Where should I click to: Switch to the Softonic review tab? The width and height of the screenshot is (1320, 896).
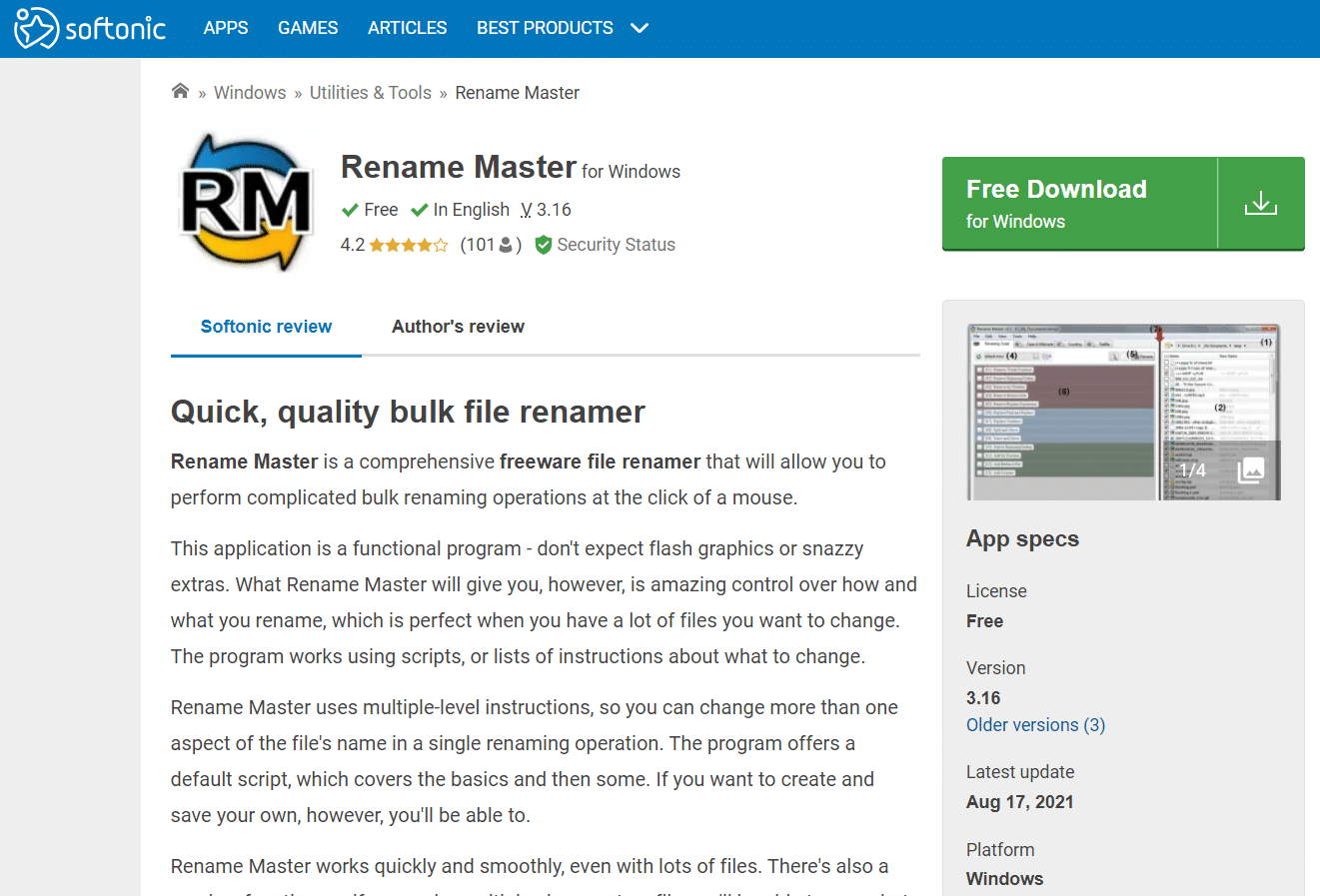pyautogui.click(x=266, y=327)
